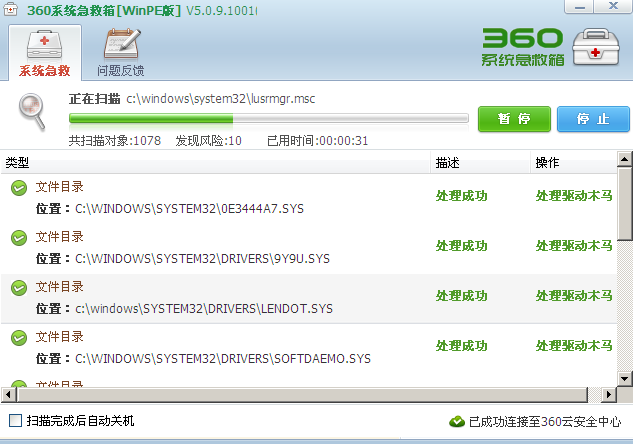Click 文件目录 label in 0E3444A7.SYS row
This screenshot has width=633, height=444.
59,187
